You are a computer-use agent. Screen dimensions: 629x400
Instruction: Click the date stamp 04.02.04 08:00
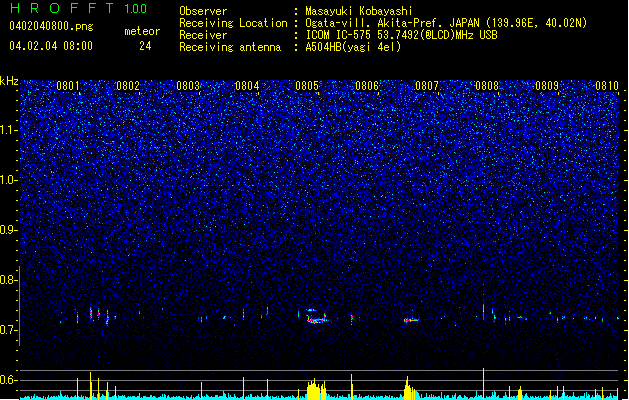(51, 46)
